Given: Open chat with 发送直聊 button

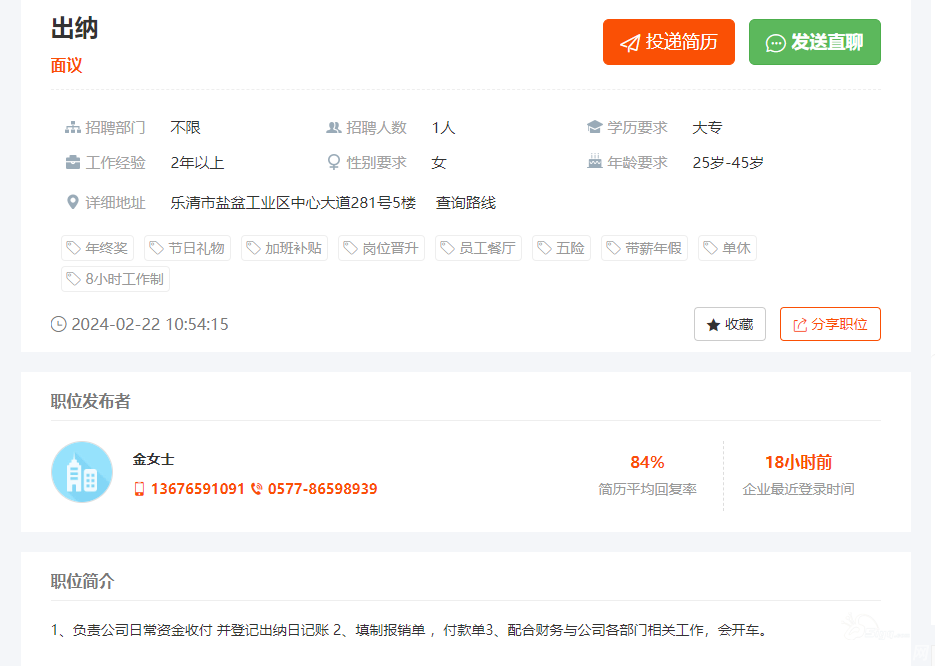Looking at the screenshot, I should click(x=815, y=42).
